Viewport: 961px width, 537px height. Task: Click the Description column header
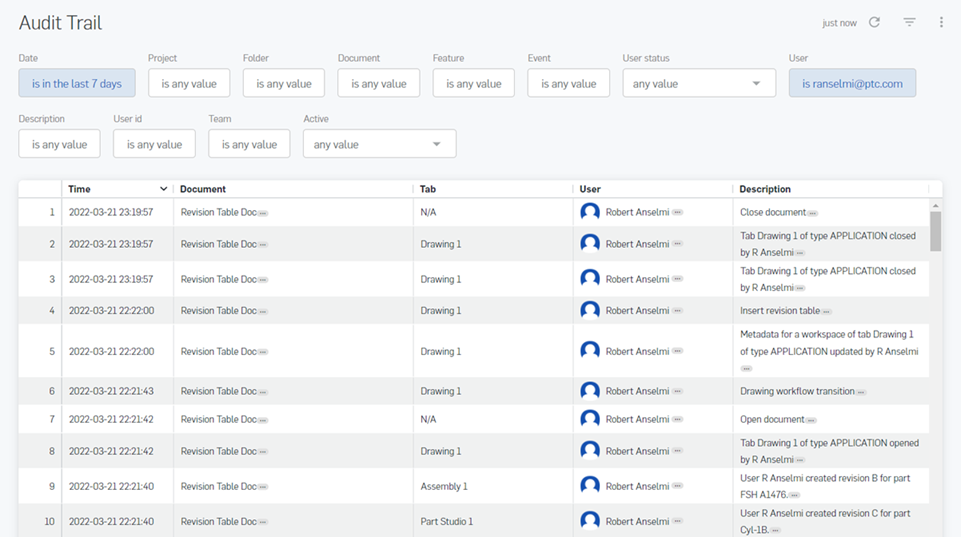pyautogui.click(x=765, y=189)
